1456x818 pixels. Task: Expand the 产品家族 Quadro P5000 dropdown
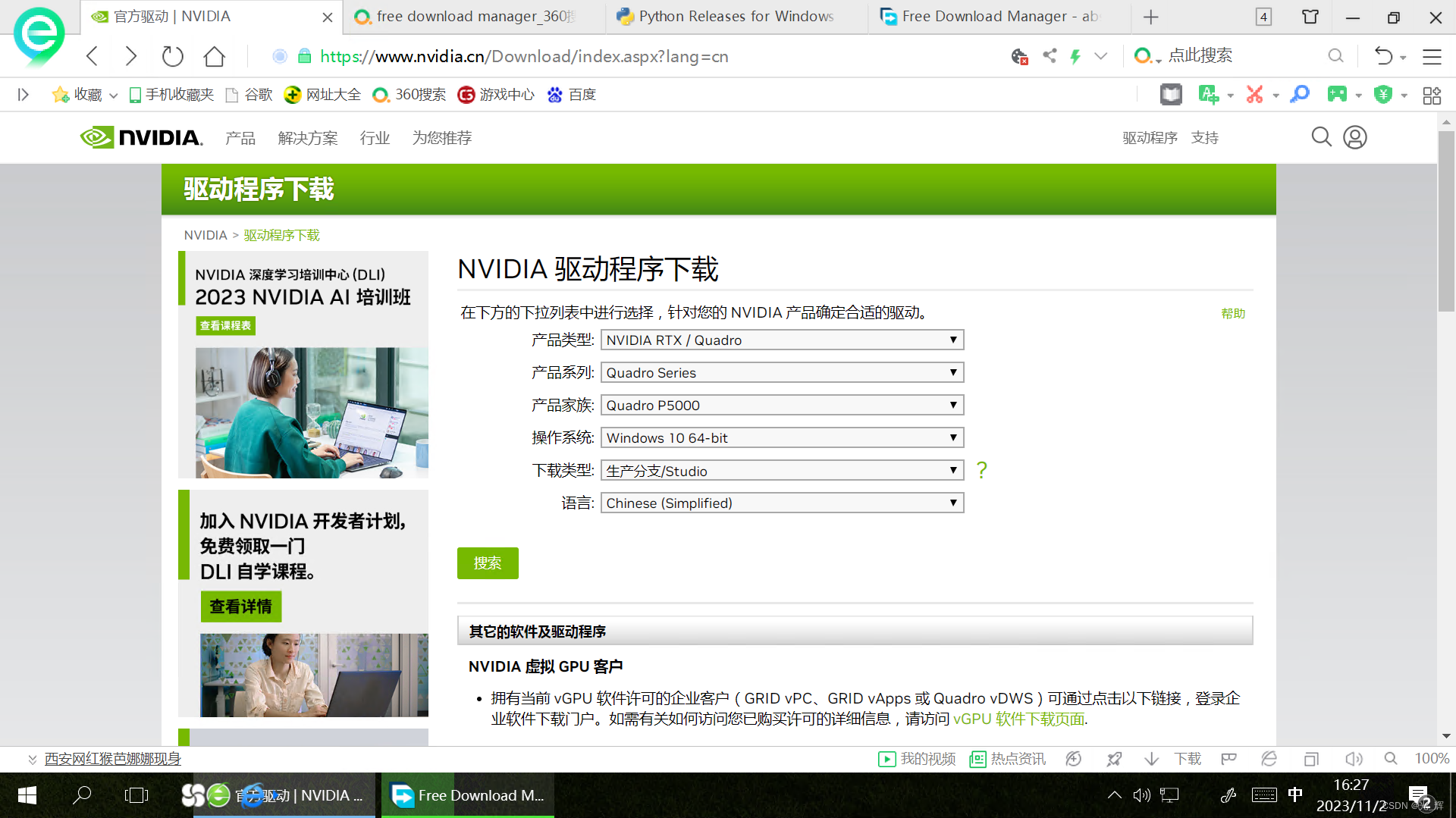[x=782, y=406]
